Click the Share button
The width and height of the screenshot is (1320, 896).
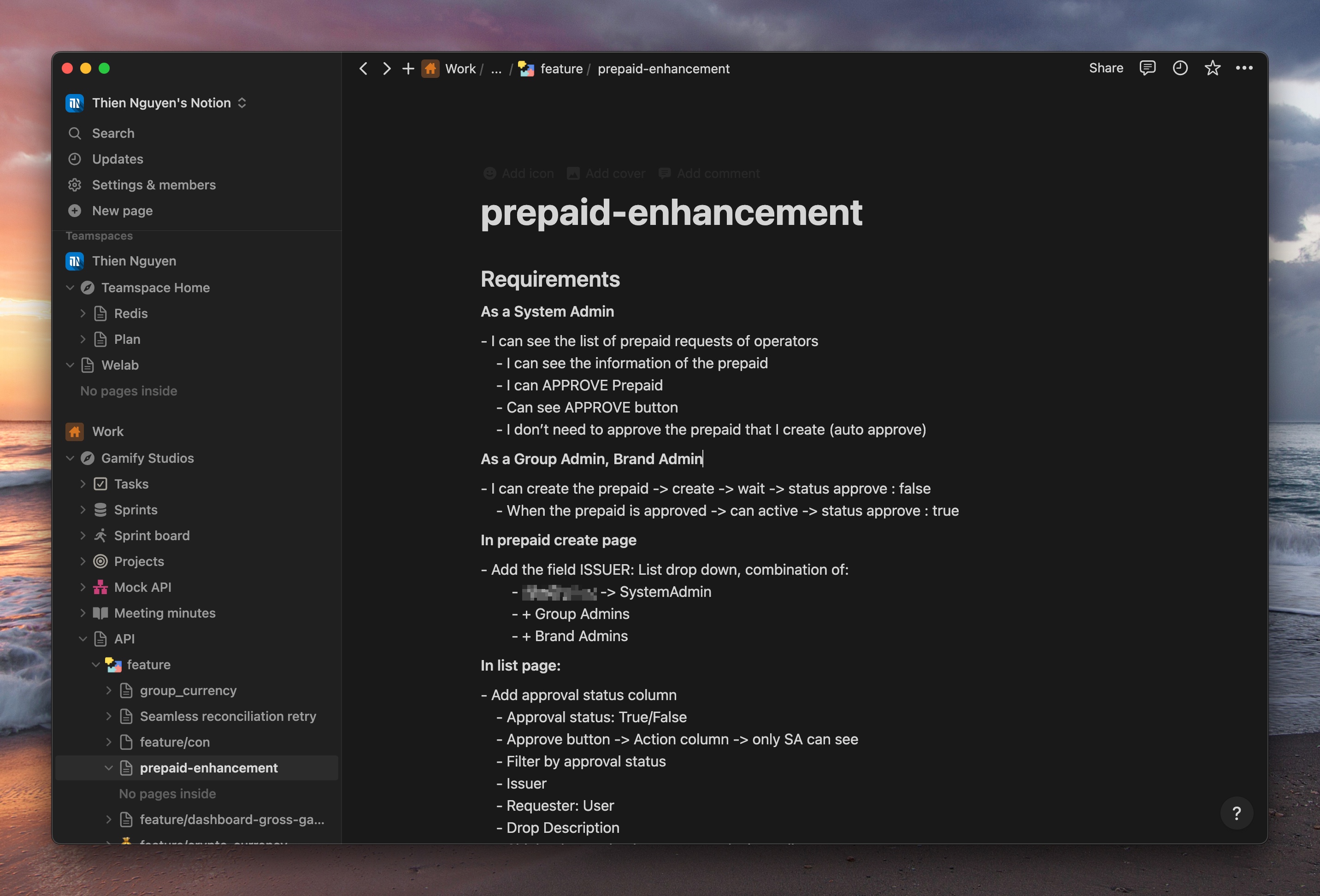1105,68
